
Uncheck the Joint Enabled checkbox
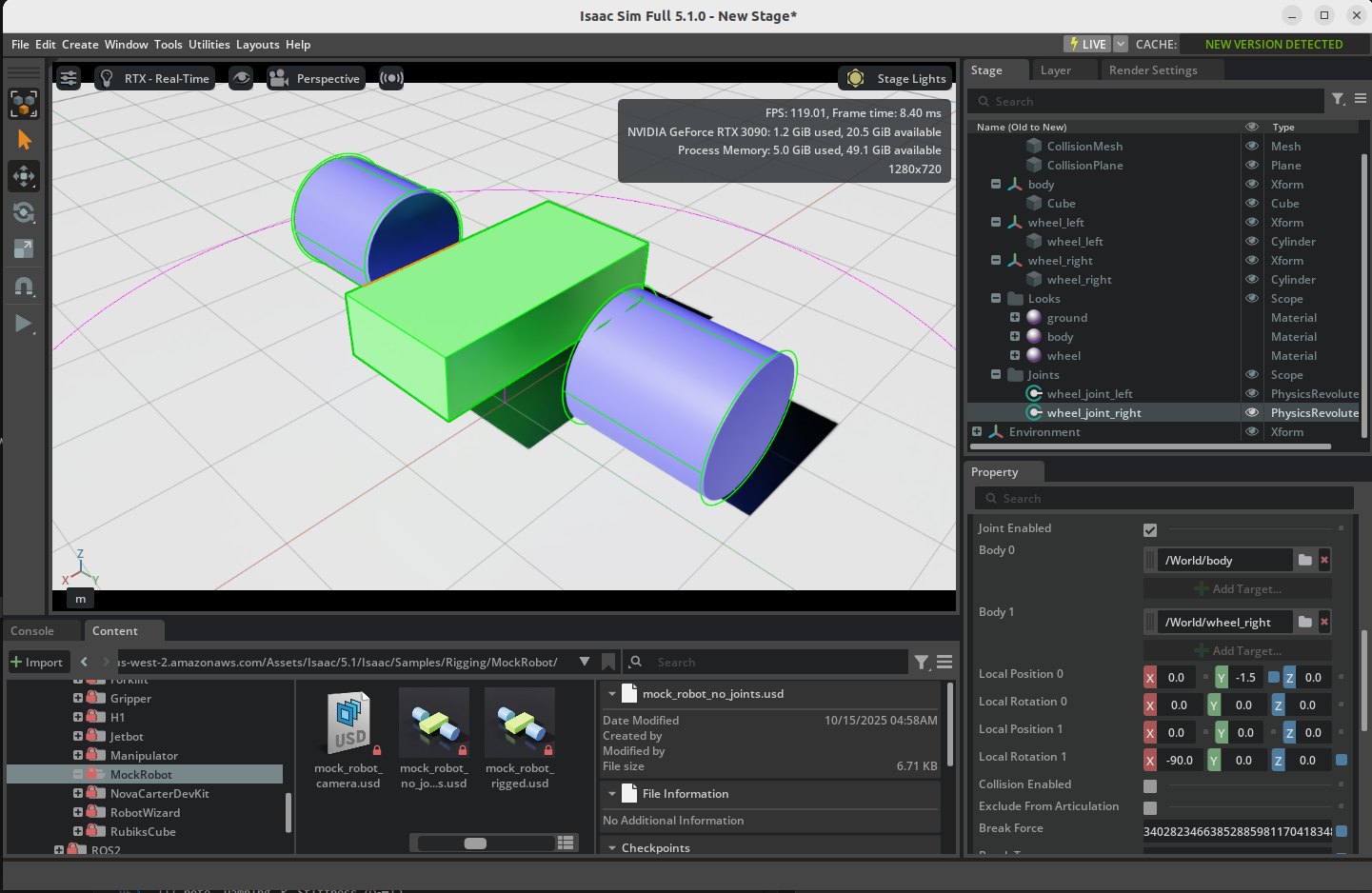point(1150,529)
